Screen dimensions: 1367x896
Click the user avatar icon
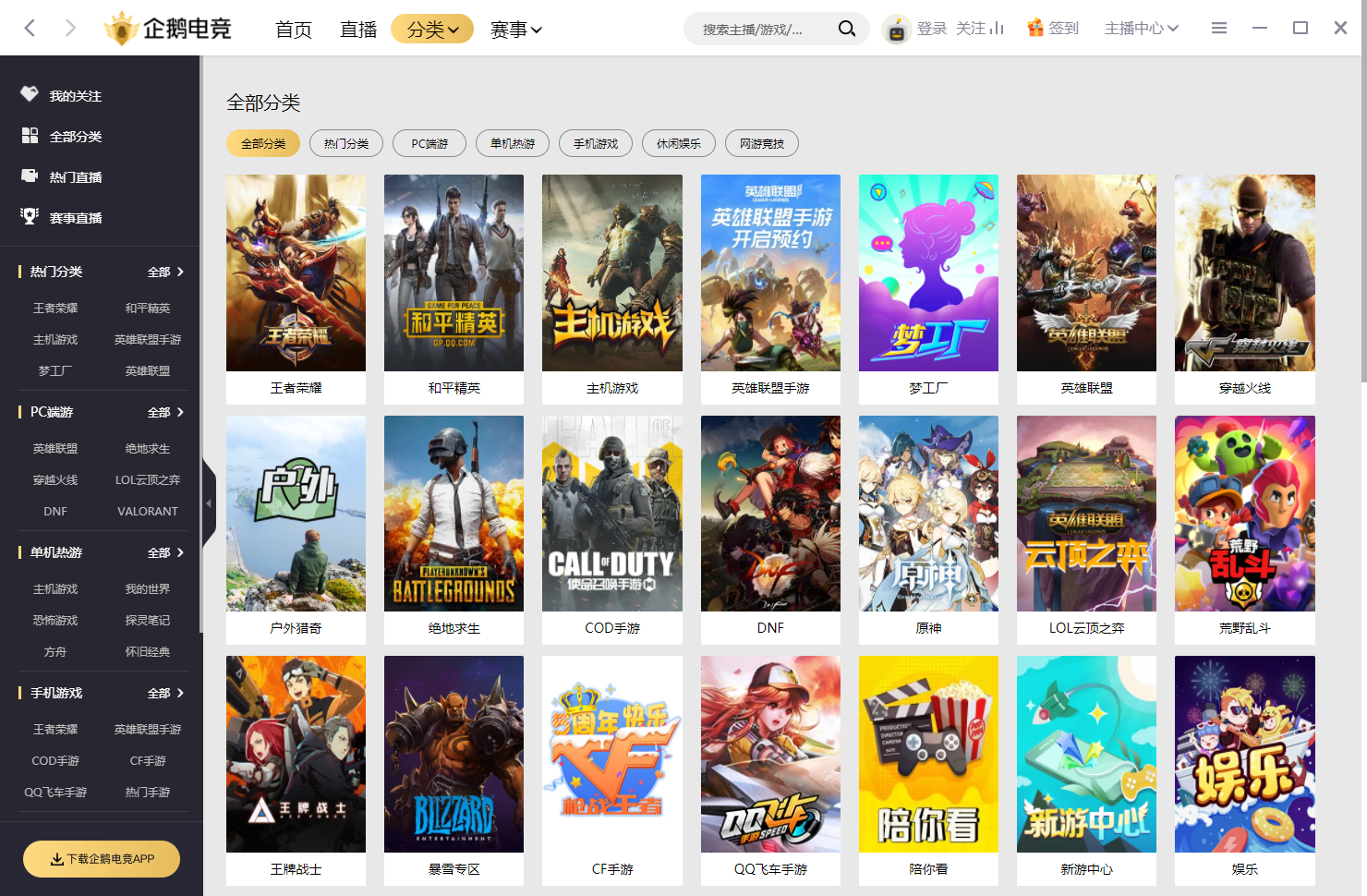pos(896,30)
